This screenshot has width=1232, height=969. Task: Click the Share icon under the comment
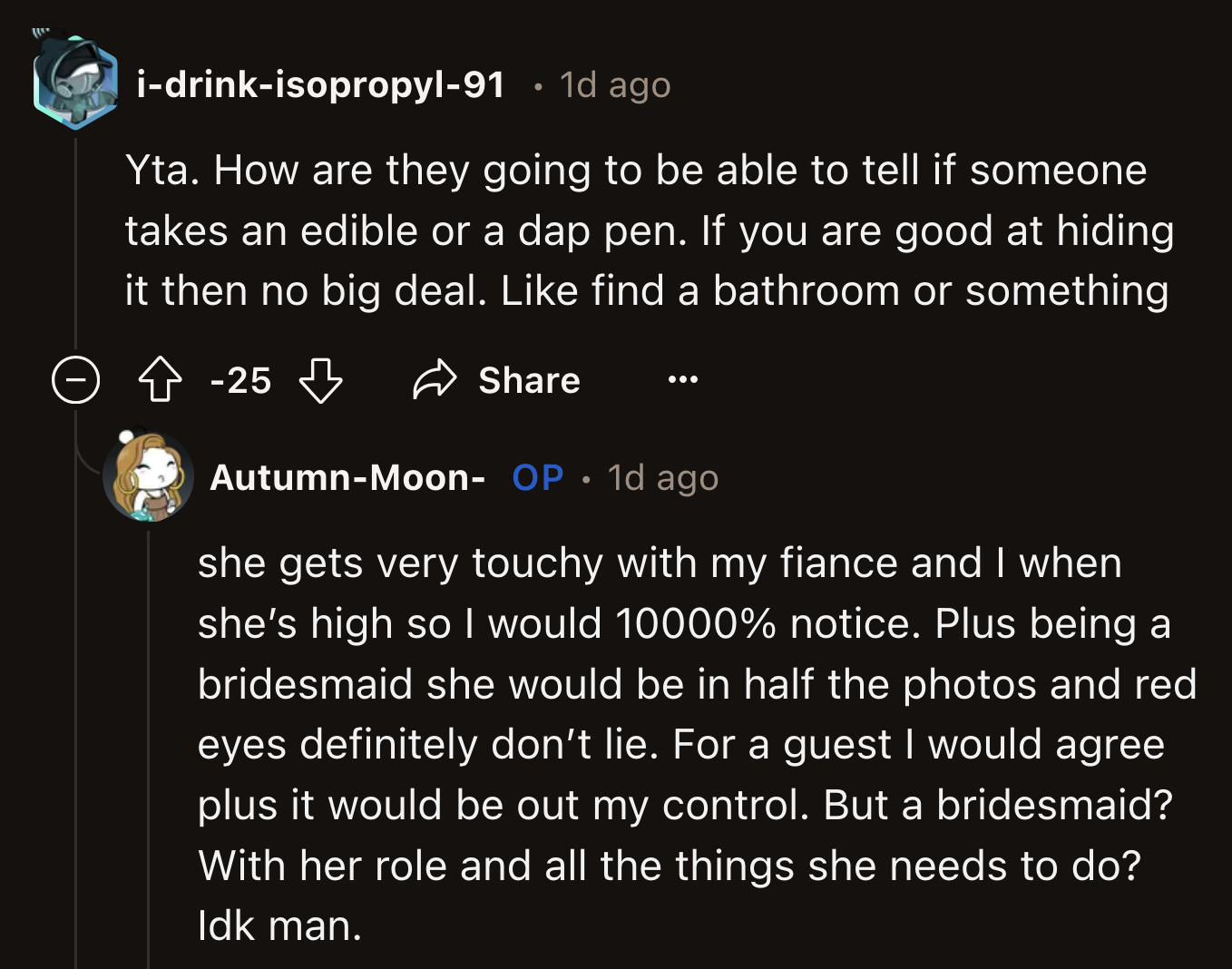[x=433, y=380]
